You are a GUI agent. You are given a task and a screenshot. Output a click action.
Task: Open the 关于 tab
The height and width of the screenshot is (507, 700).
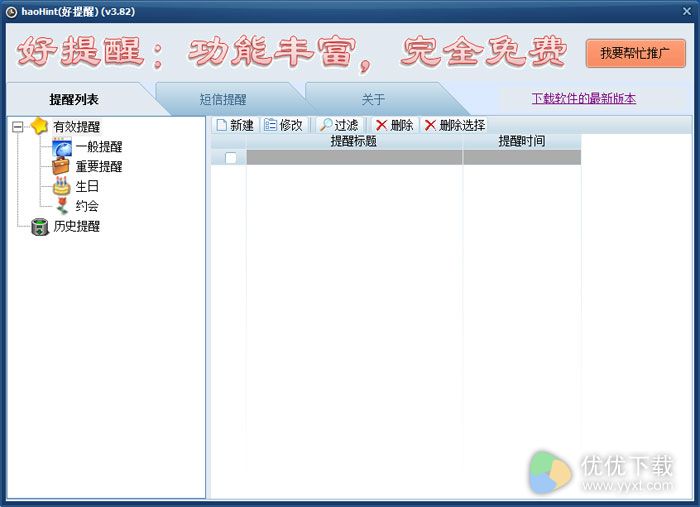tap(373, 99)
